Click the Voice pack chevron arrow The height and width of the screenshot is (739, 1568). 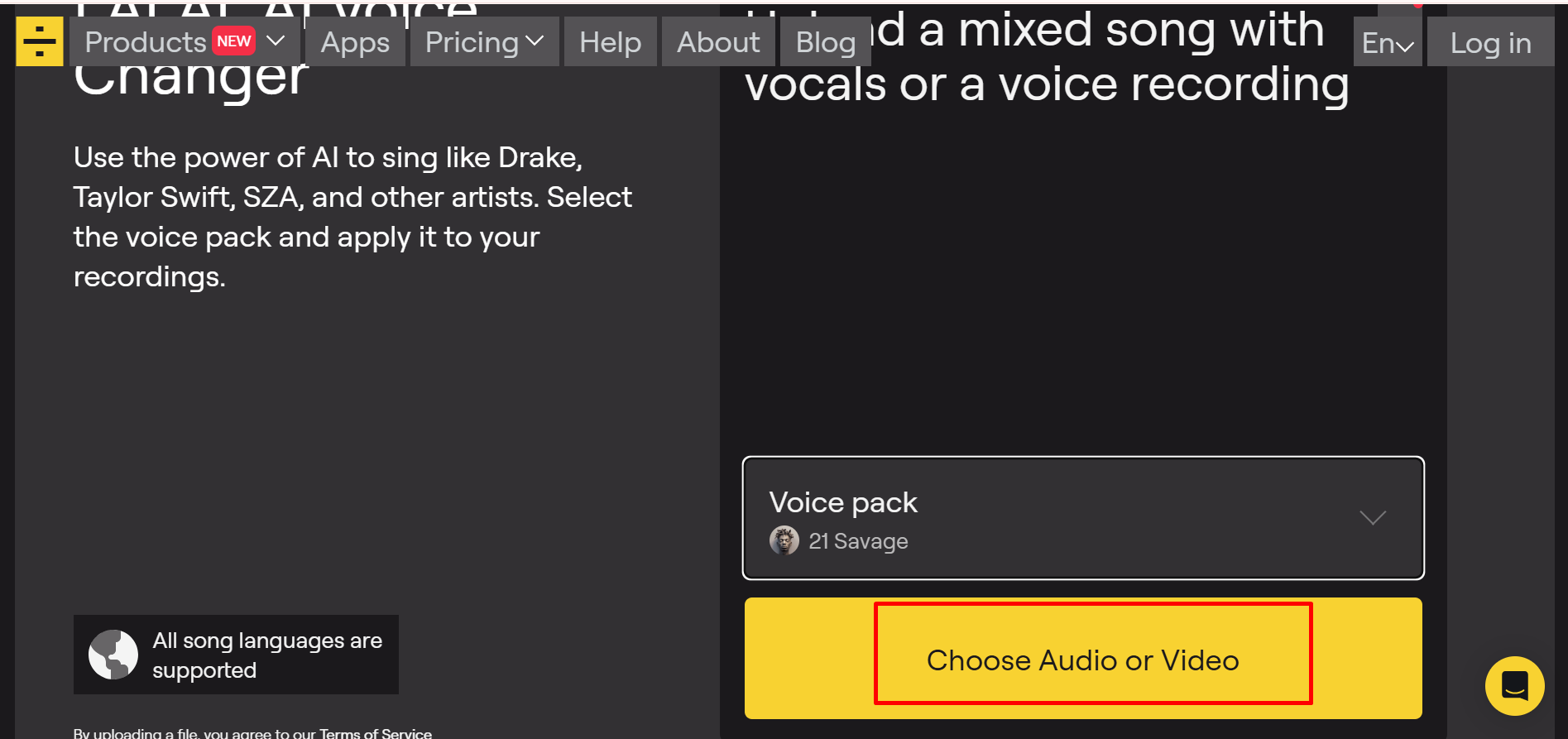1372,518
